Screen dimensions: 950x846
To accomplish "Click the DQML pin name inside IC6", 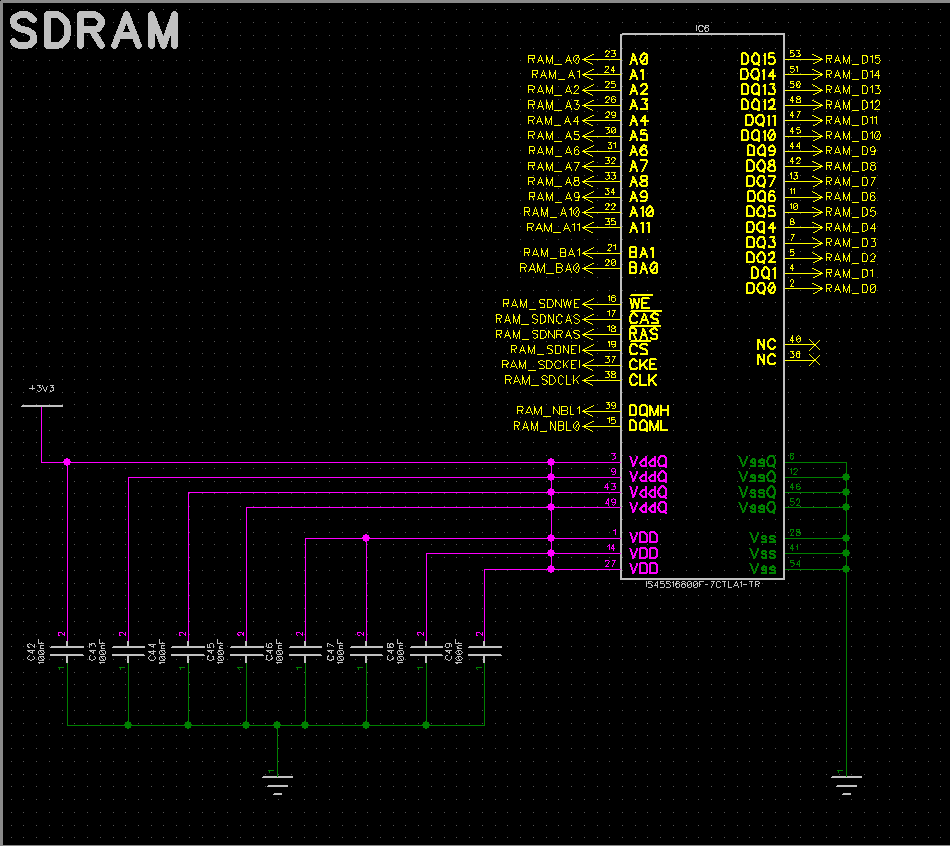I will tap(648, 426).
